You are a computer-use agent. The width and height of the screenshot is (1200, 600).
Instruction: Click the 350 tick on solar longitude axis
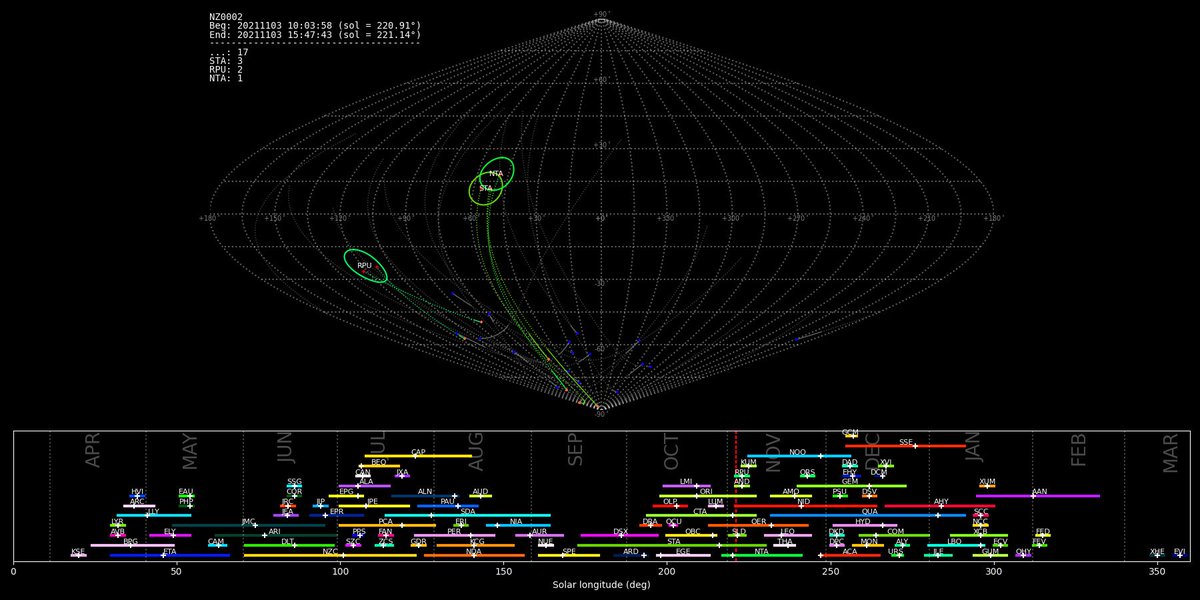[x=1157, y=571]
